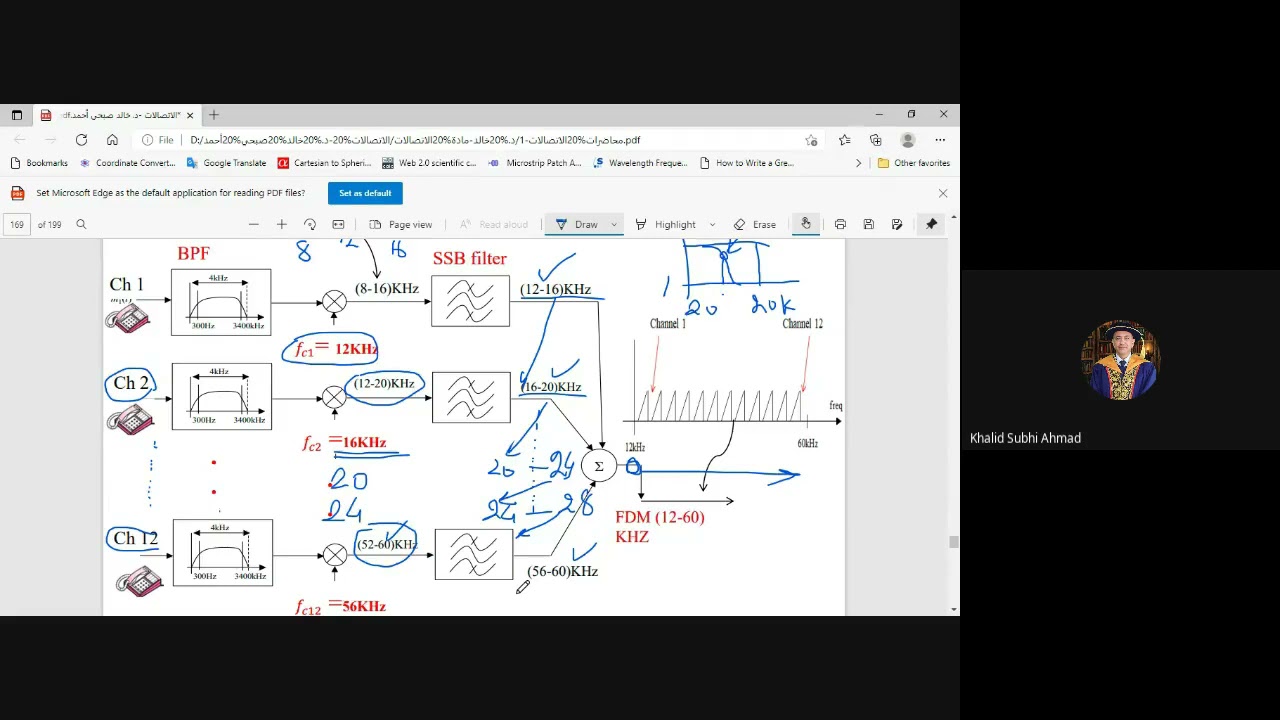Expand Draw pen options dropdown
1280x720 pixels.
(x=614, y=225)
